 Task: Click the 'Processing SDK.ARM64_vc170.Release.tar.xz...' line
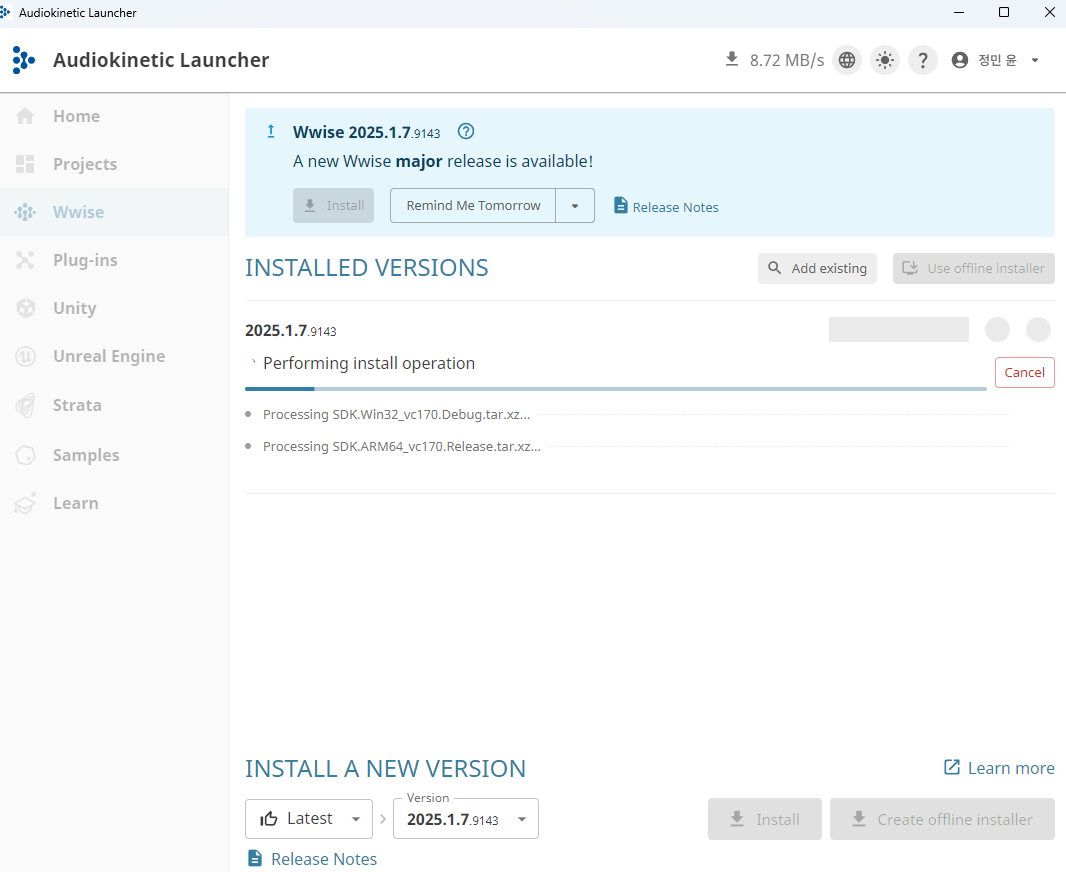402,447
